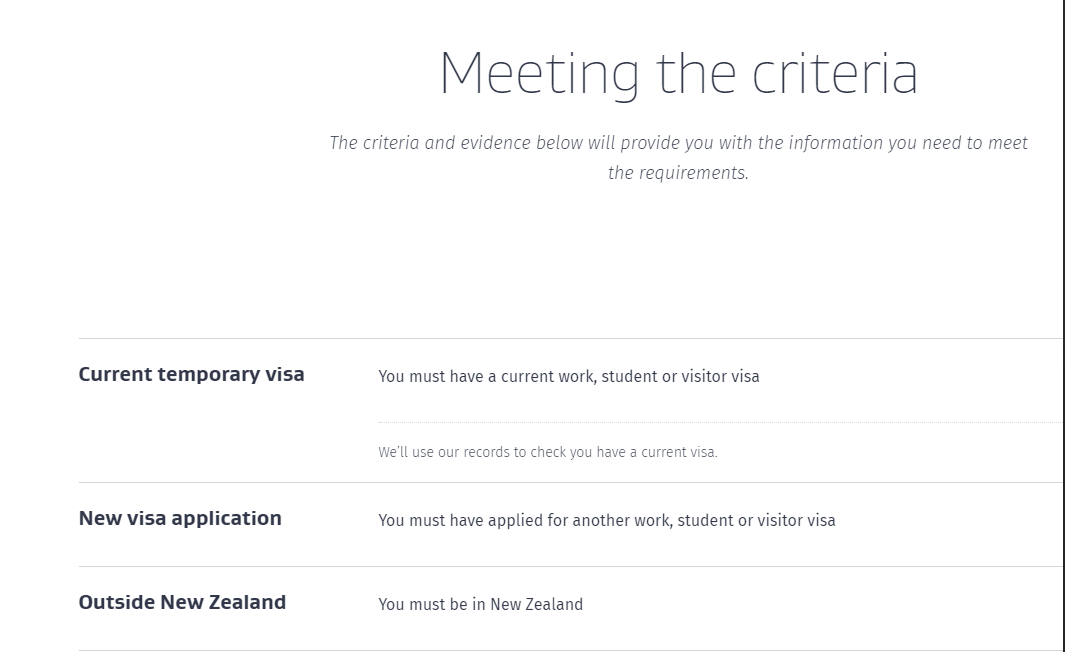Select the italic subtitle about criteria and evidence
Screen dimensions: 1065x652
[x=679, y=158]
